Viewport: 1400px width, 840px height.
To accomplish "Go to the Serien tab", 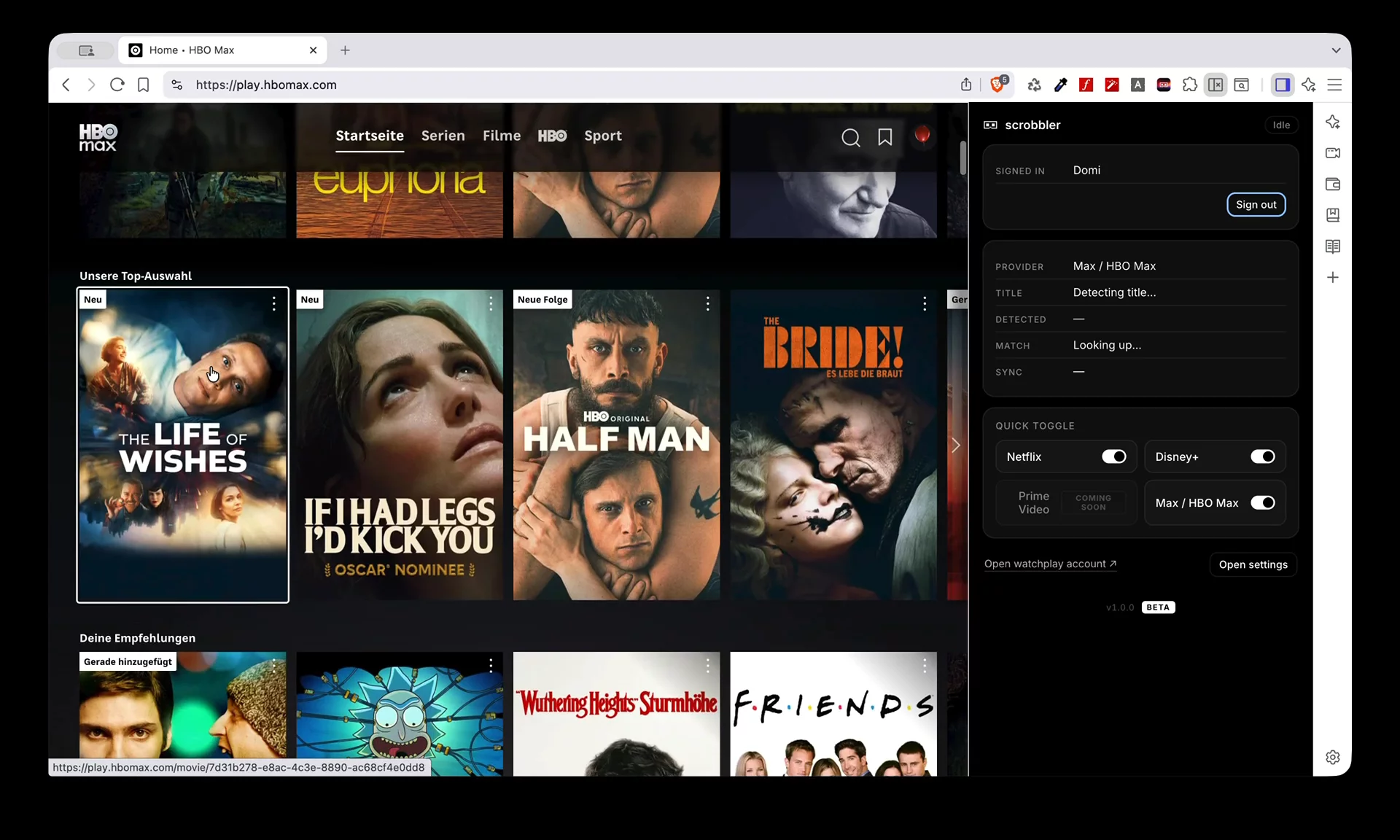I will [443, 136].
